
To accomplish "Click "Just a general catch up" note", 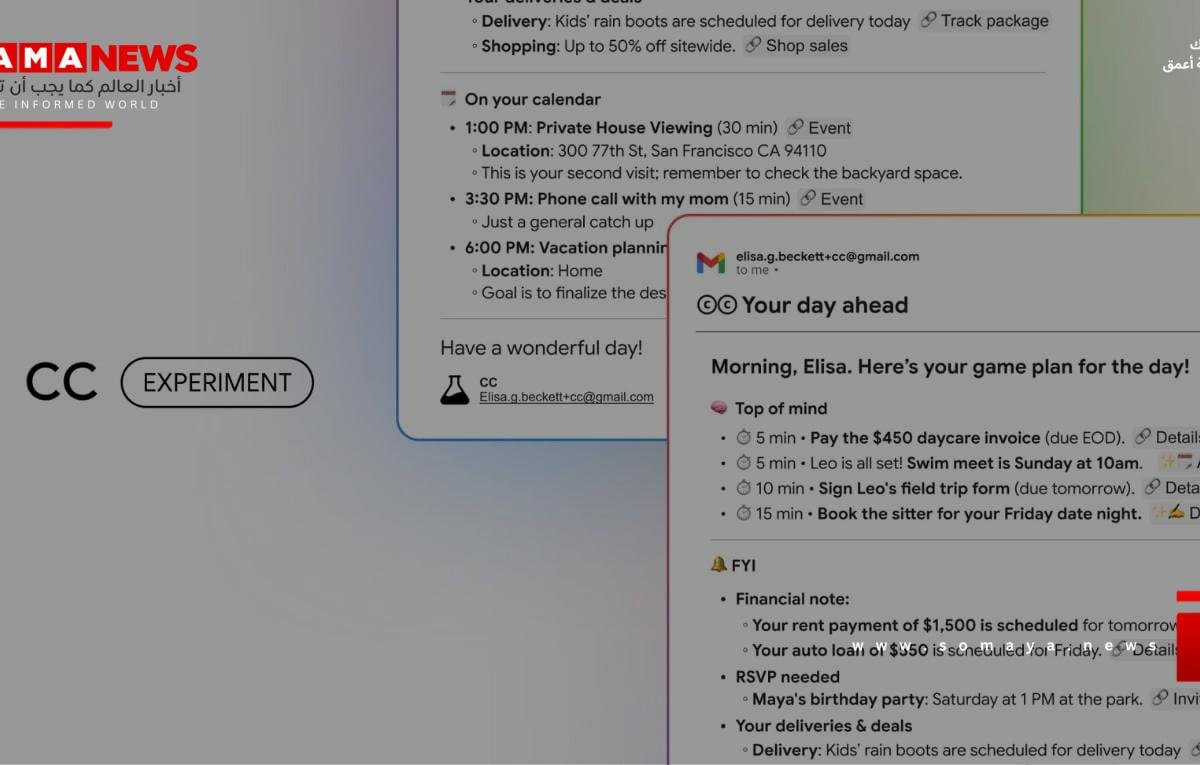I will click(567, 222).
